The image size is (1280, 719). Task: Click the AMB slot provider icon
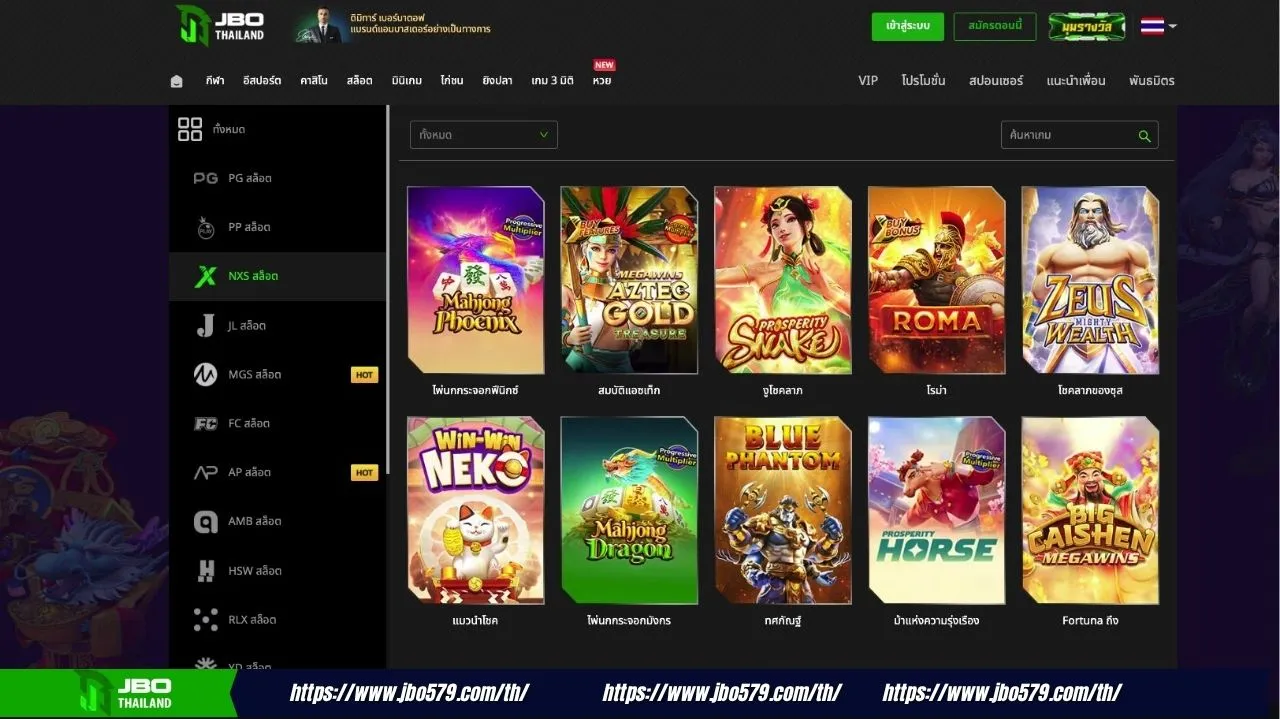coord(205,521)
